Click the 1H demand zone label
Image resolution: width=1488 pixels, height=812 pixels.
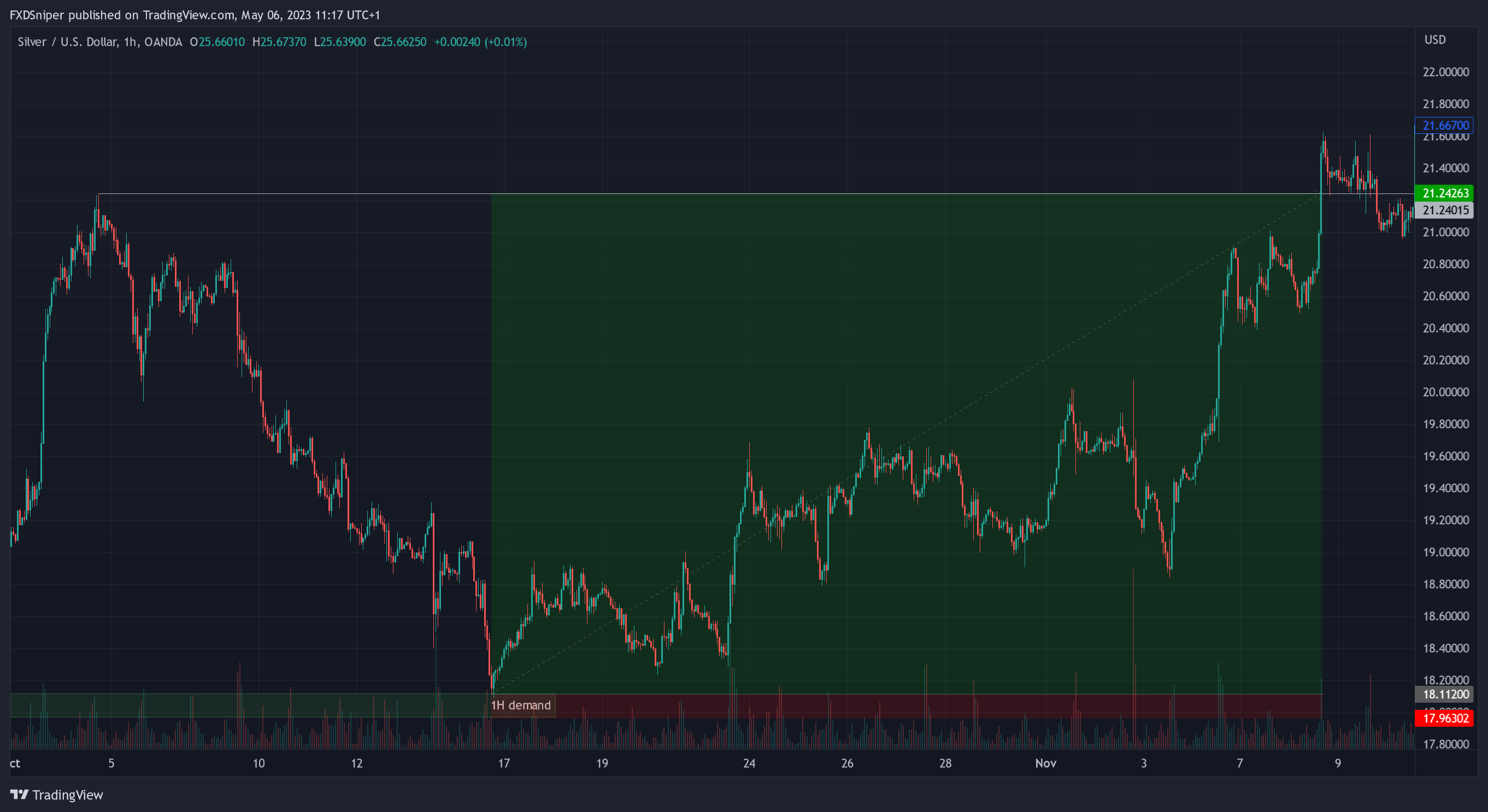(521, 705)
